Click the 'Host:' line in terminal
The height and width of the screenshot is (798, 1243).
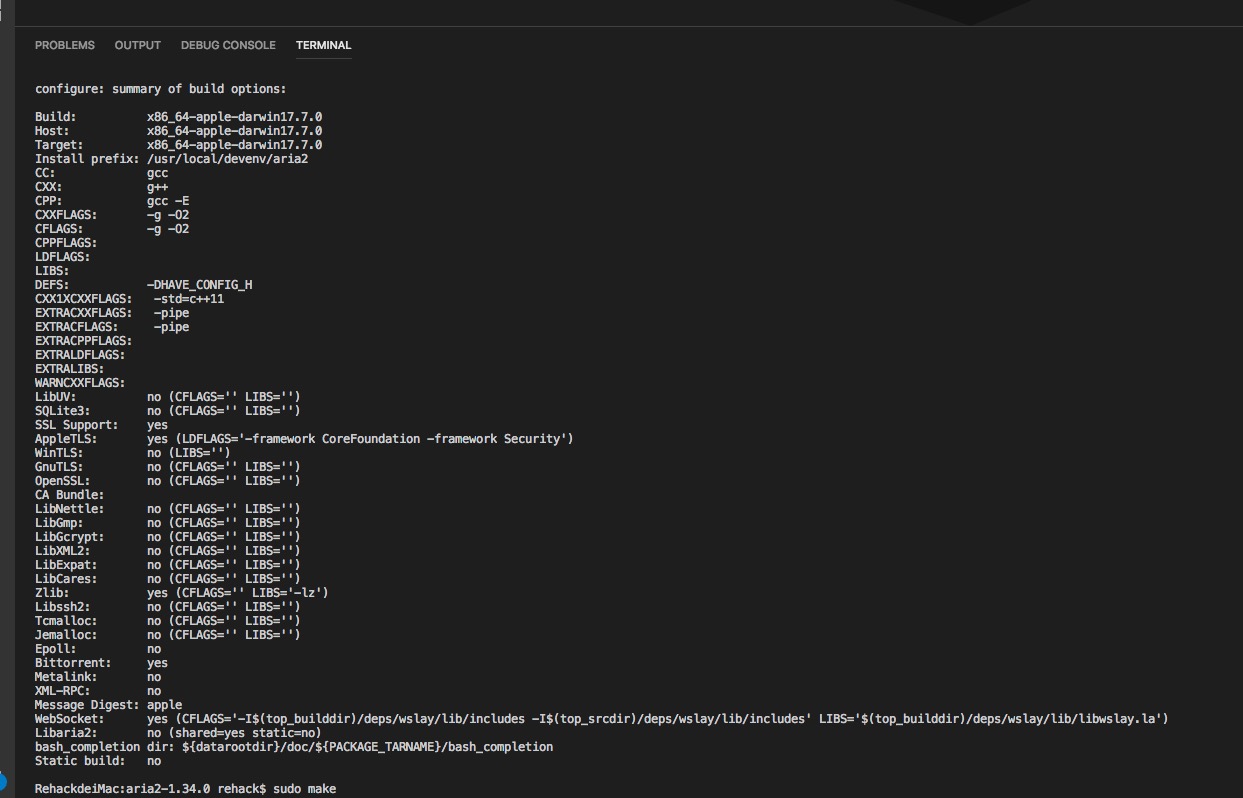pyautogui.click(x=179, y=131)
